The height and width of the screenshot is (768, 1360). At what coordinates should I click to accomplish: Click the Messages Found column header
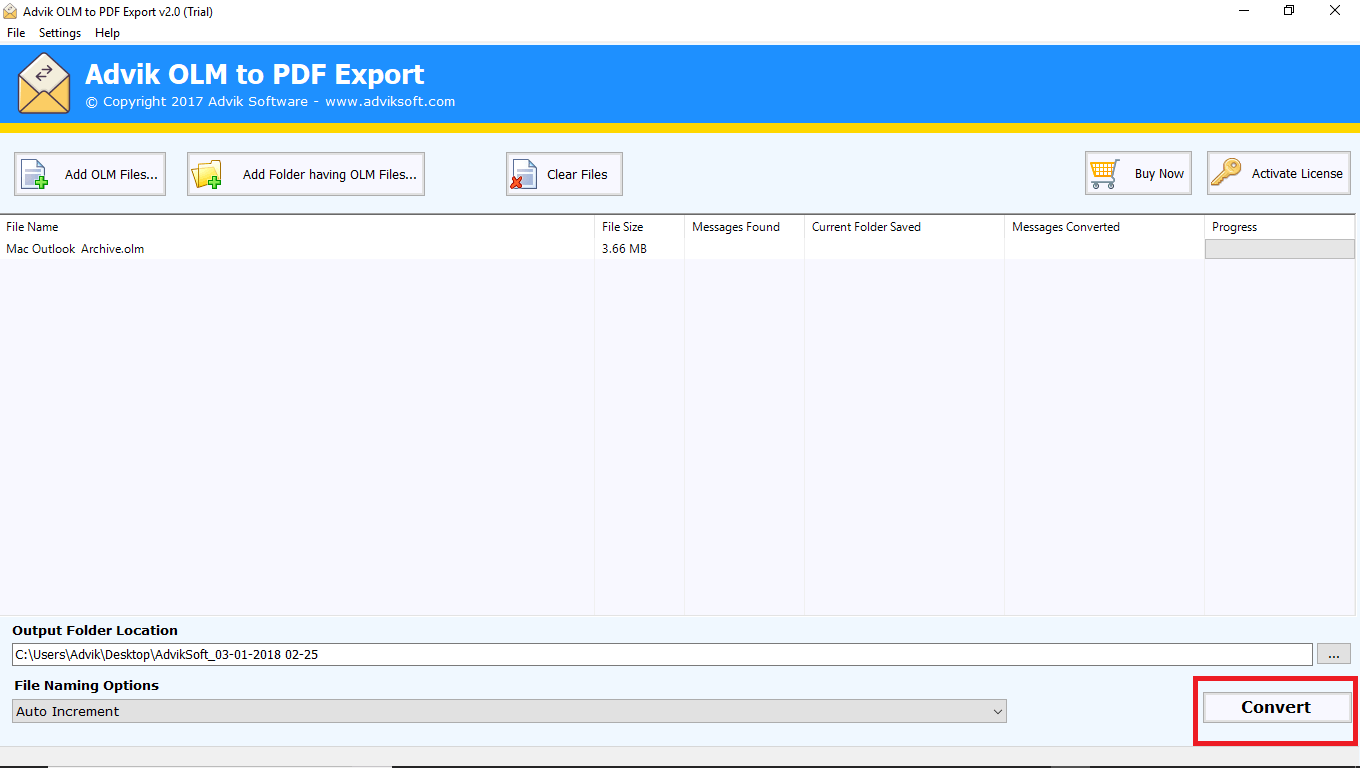click(745, 227)
